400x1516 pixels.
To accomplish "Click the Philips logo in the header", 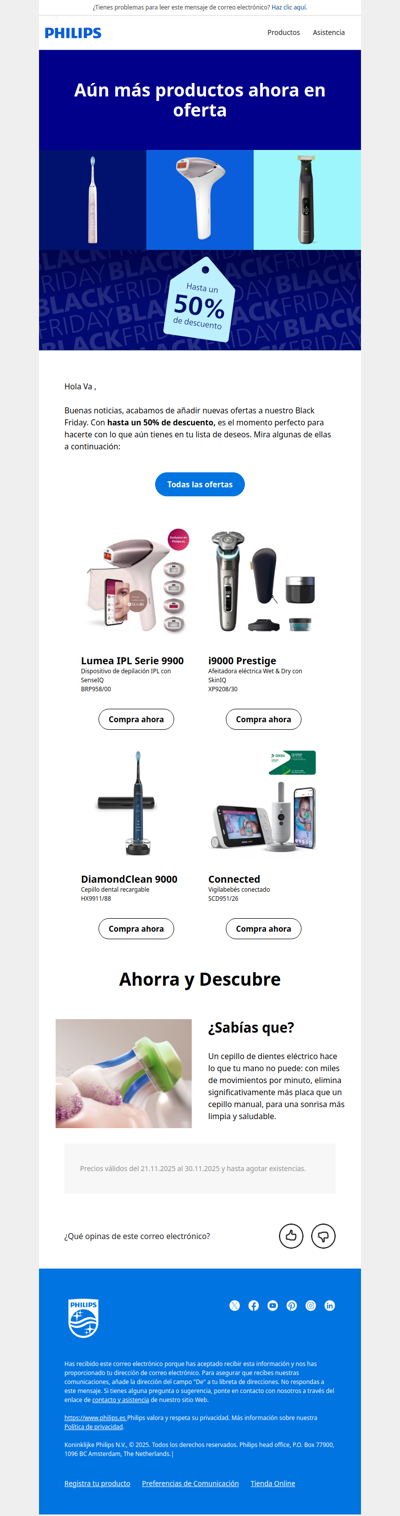I will (x=73, y=33).
